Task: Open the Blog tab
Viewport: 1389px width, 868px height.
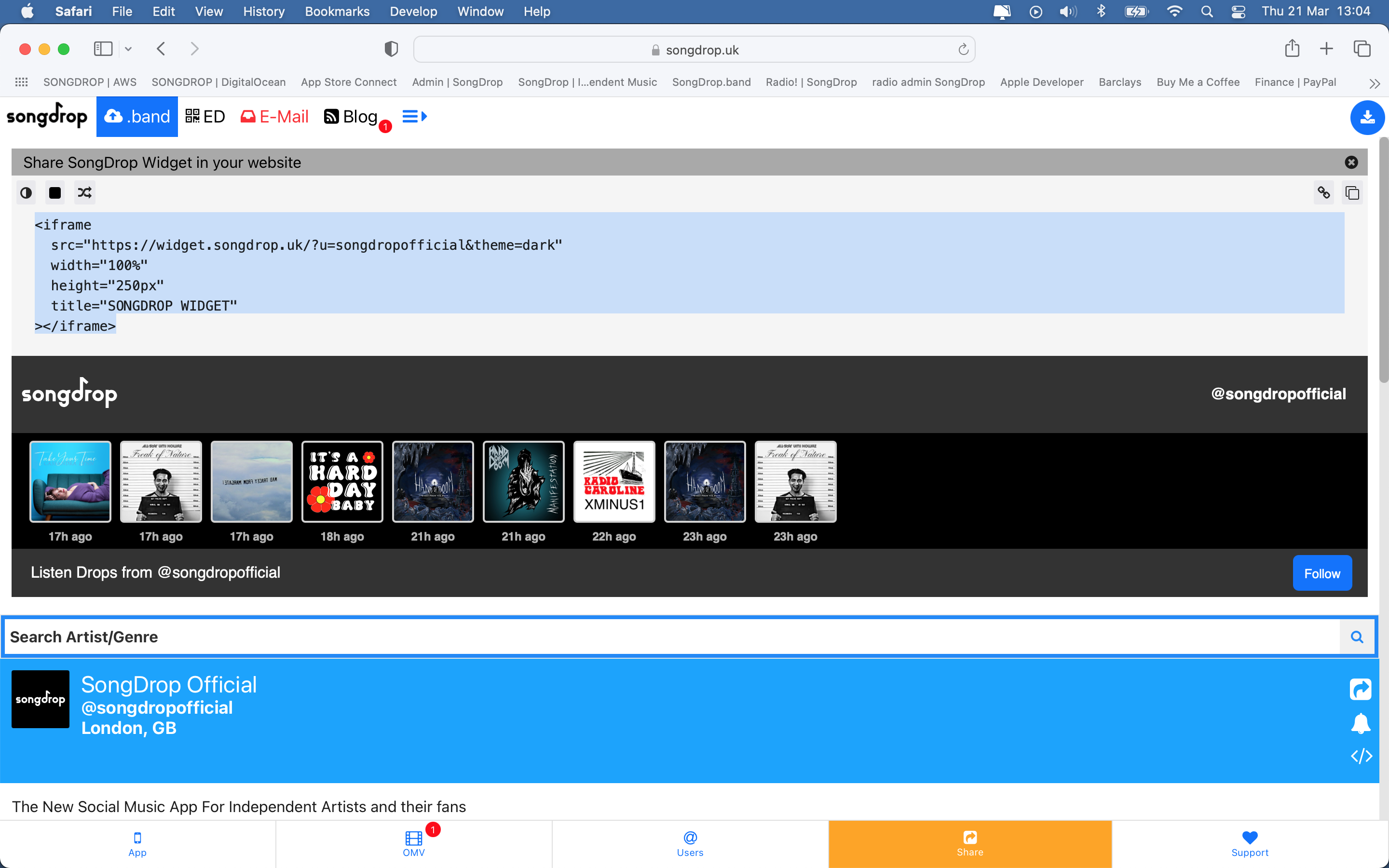Action: tap(351, 117)
